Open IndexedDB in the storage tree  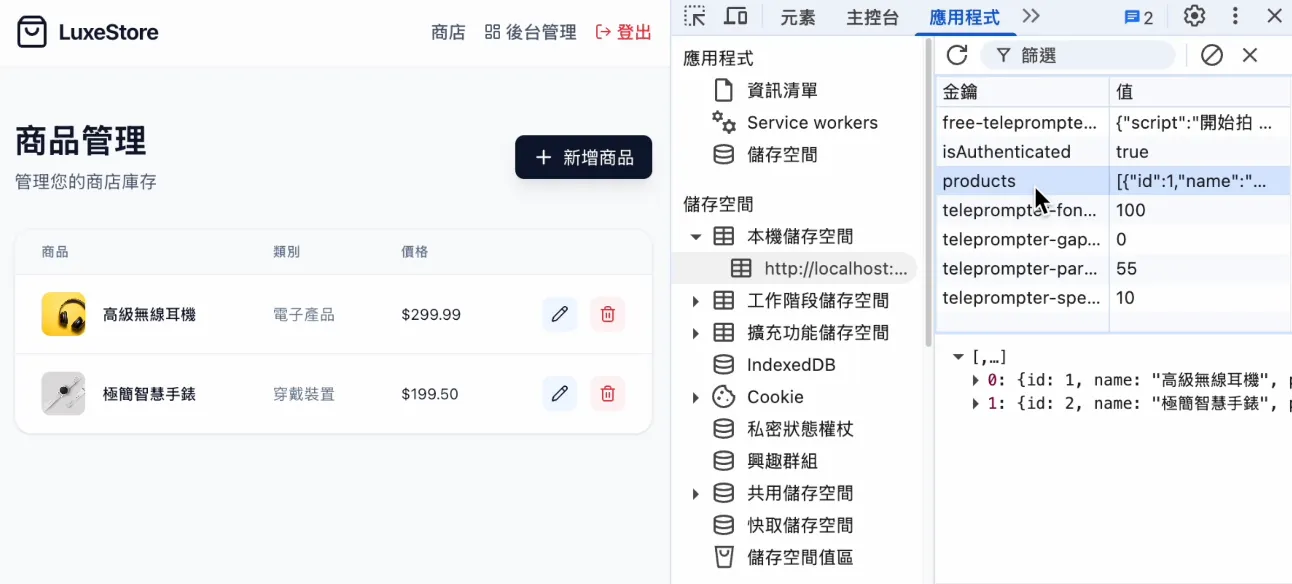791,365
